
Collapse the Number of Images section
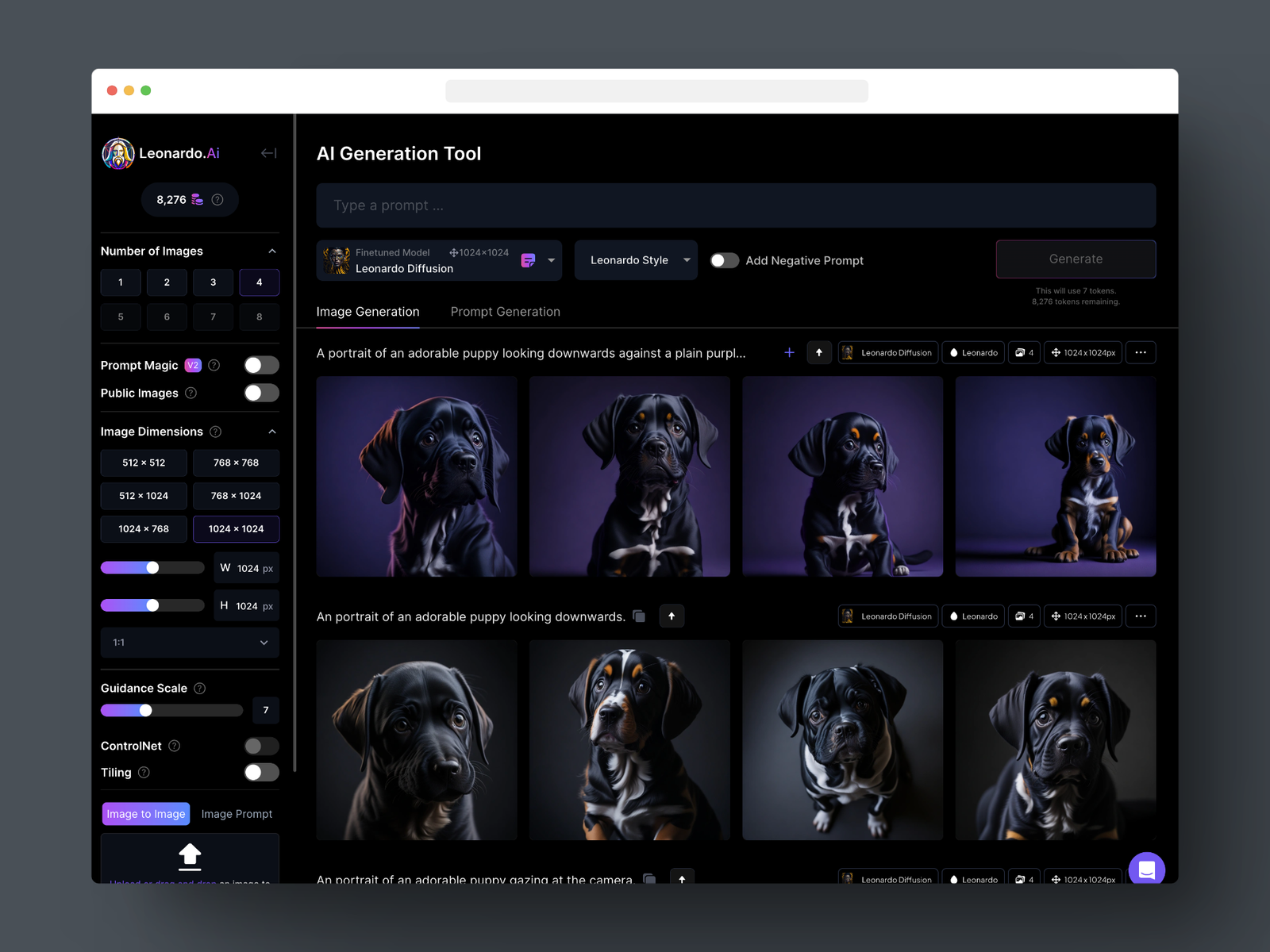pyautogui.click(x=272, y=251)
